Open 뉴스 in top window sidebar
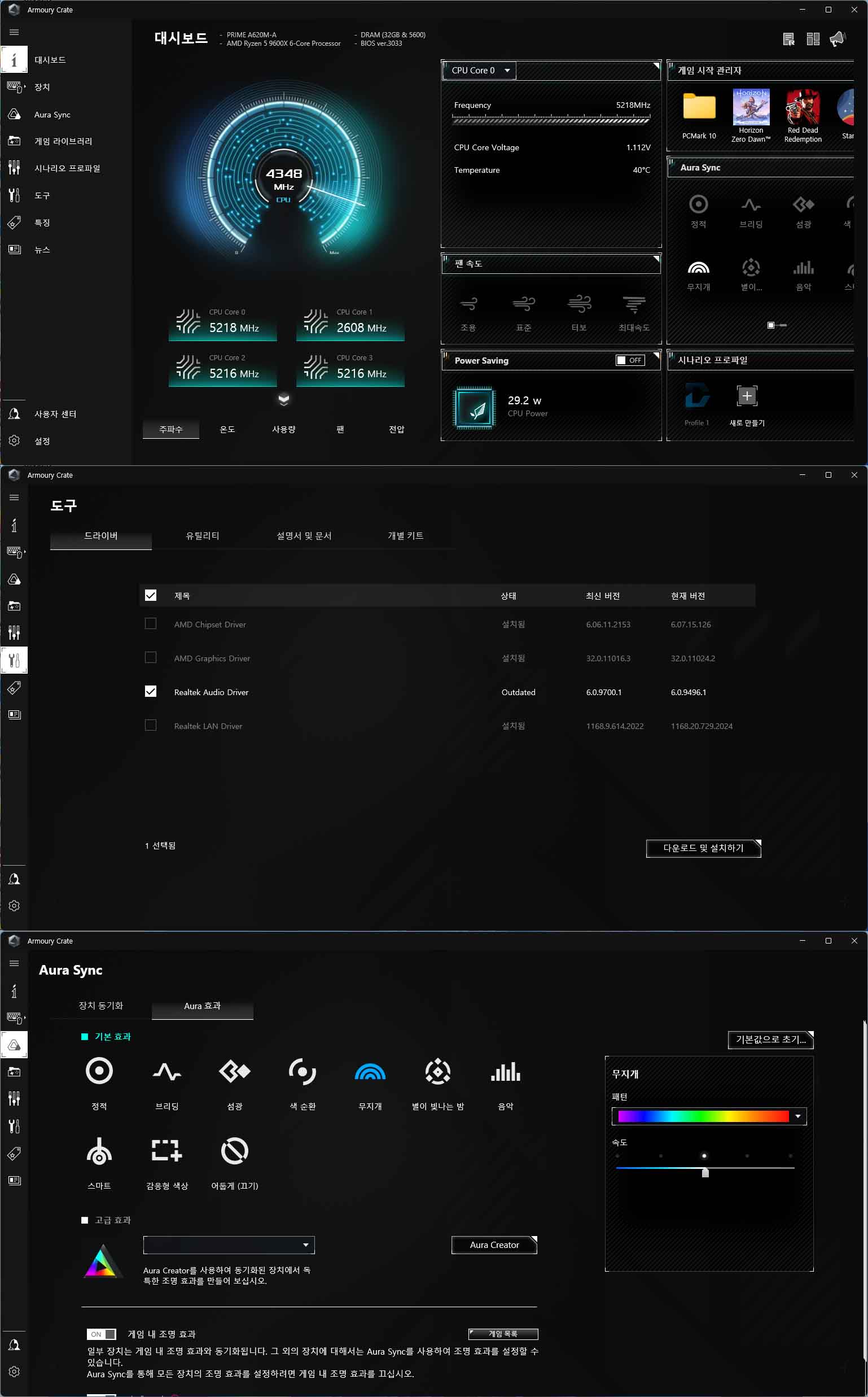Image resolution: width=868 pixels, height=1397 pixels. click(x=41, y=249)
